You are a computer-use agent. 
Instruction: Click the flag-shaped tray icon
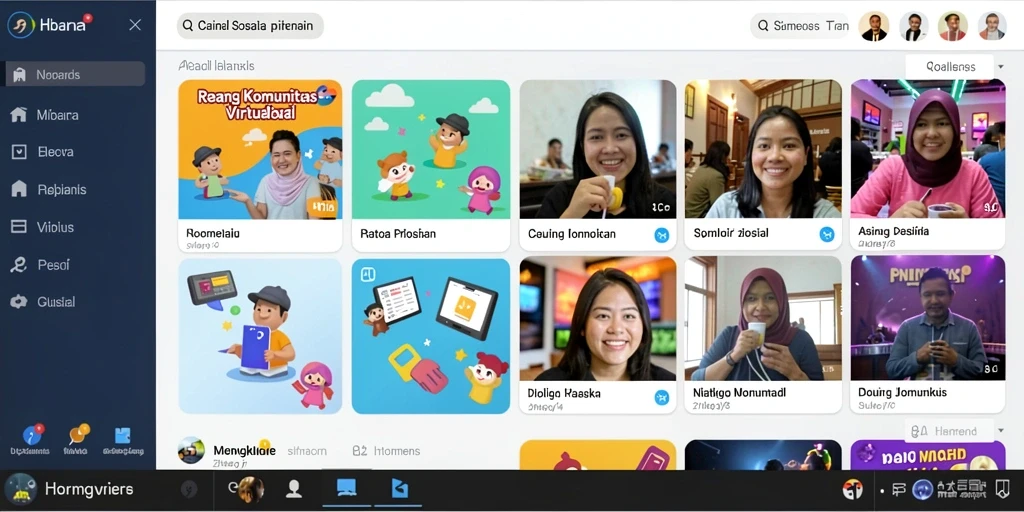(899, 489)
